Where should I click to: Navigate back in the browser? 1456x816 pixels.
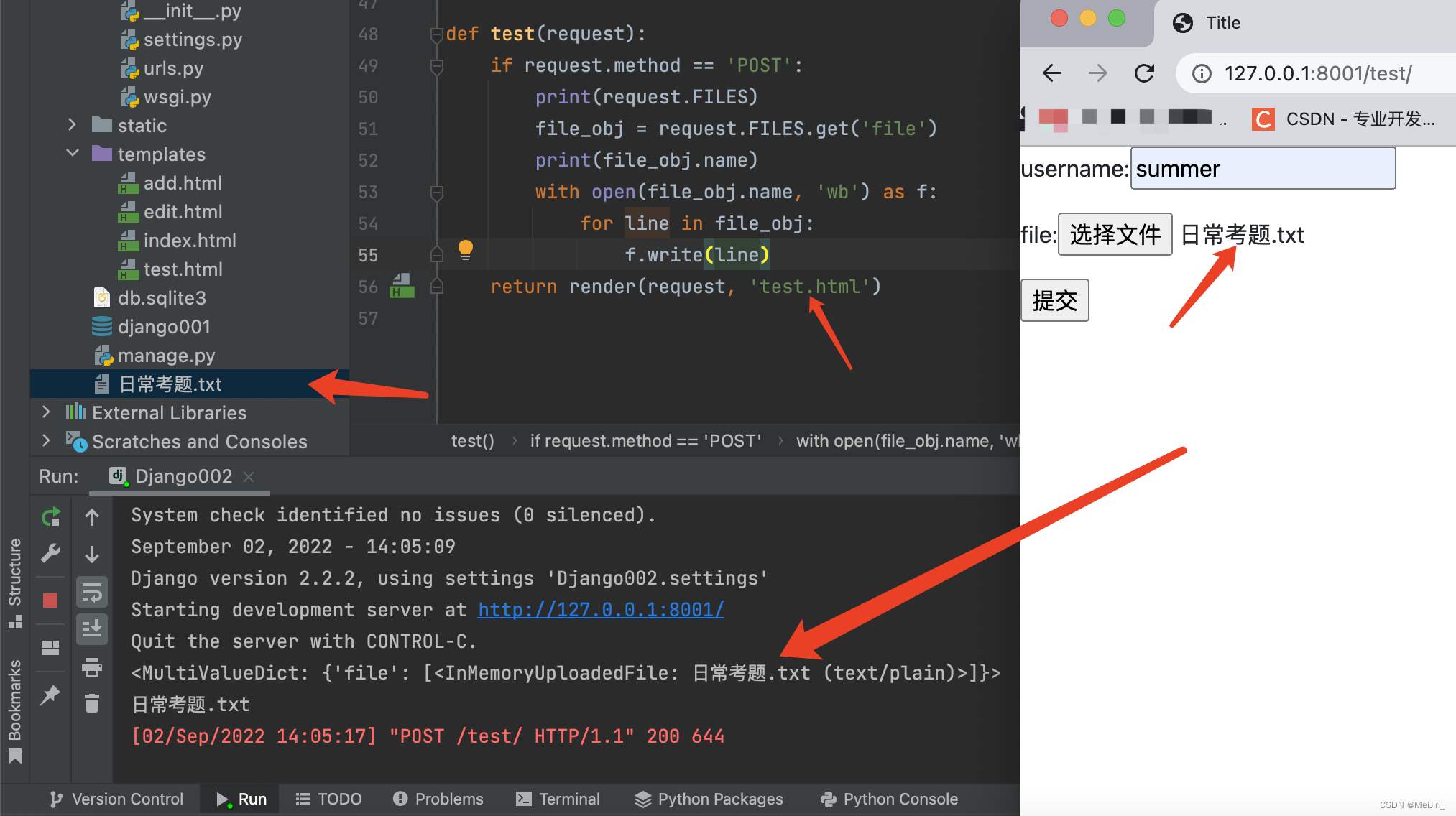point(1051,73)
